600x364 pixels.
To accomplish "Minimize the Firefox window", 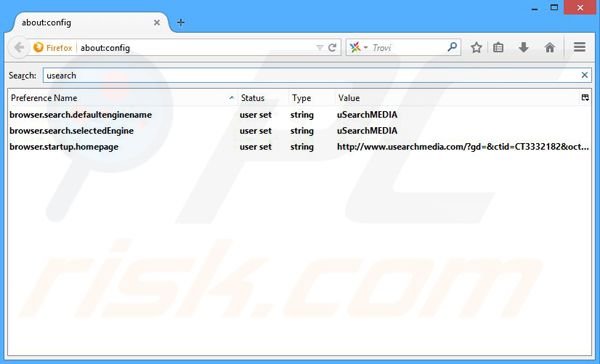I will (535, 8).
